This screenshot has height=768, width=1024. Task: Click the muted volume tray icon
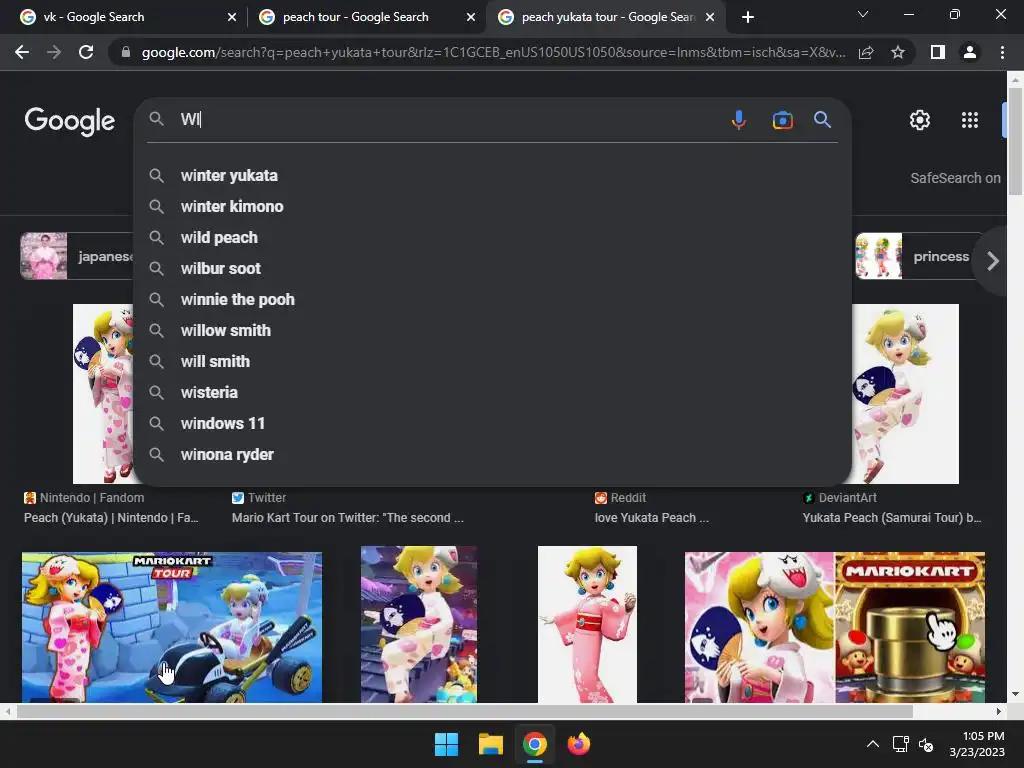925,744
